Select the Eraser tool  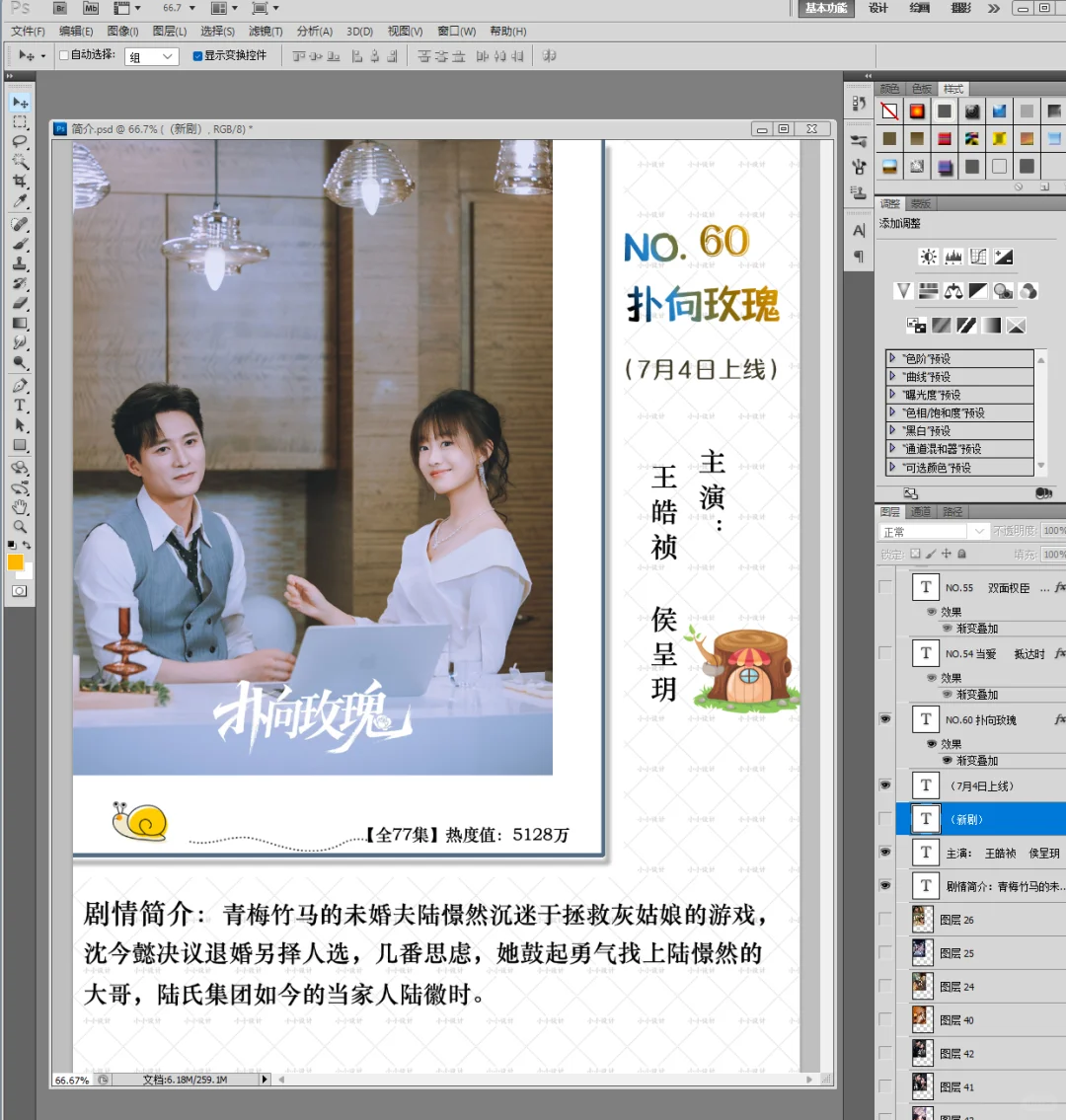20,304
